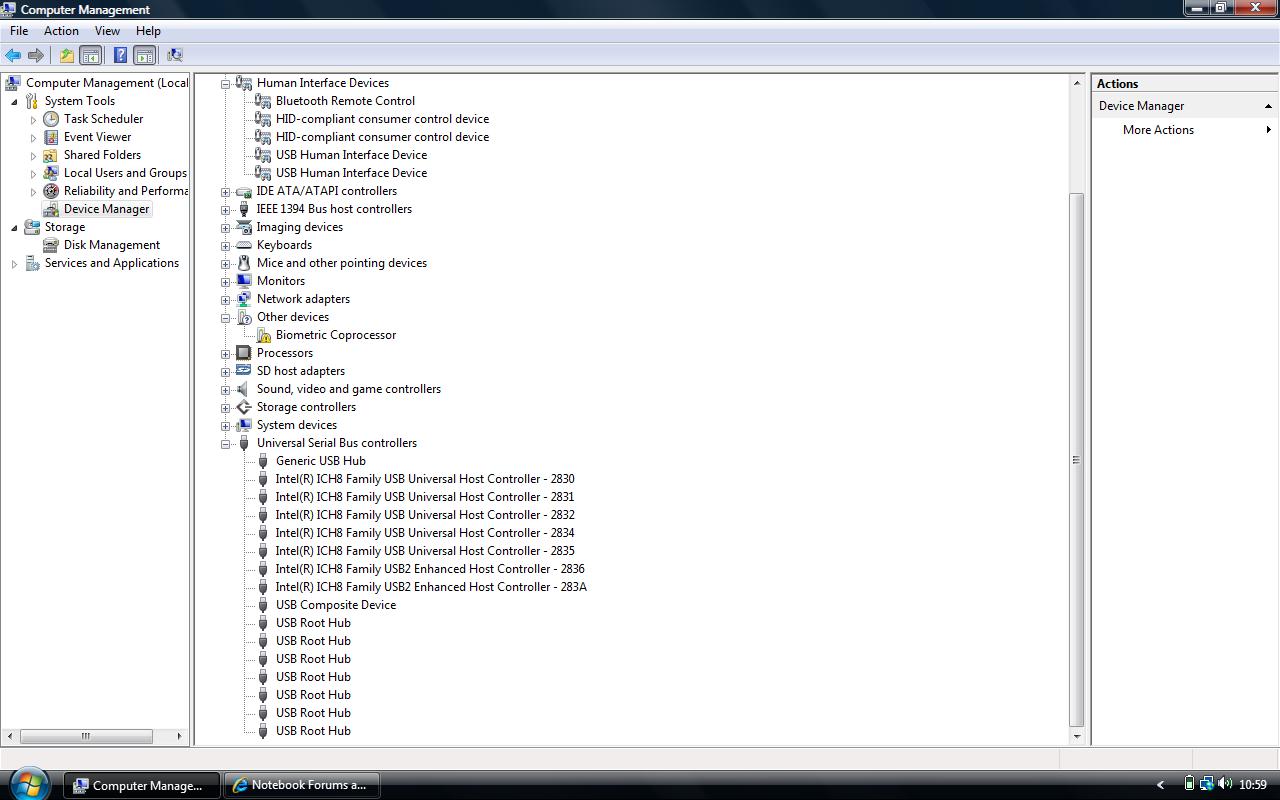The image size is (1280, 800).
Task: Click the Mice and other pointing devices icon
Action: click(244, 263)
